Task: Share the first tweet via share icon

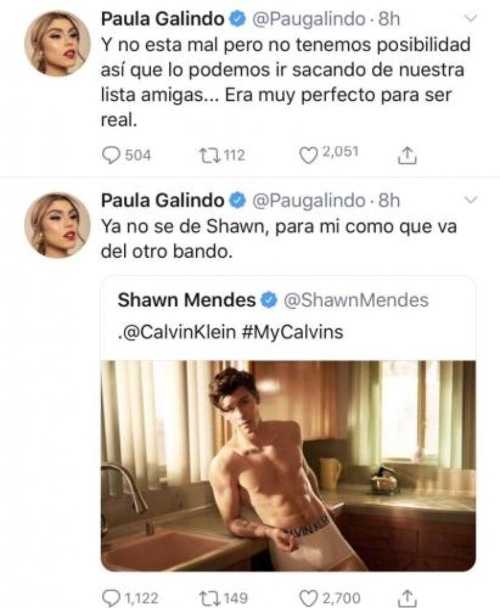Action: (x=407, y=155)
